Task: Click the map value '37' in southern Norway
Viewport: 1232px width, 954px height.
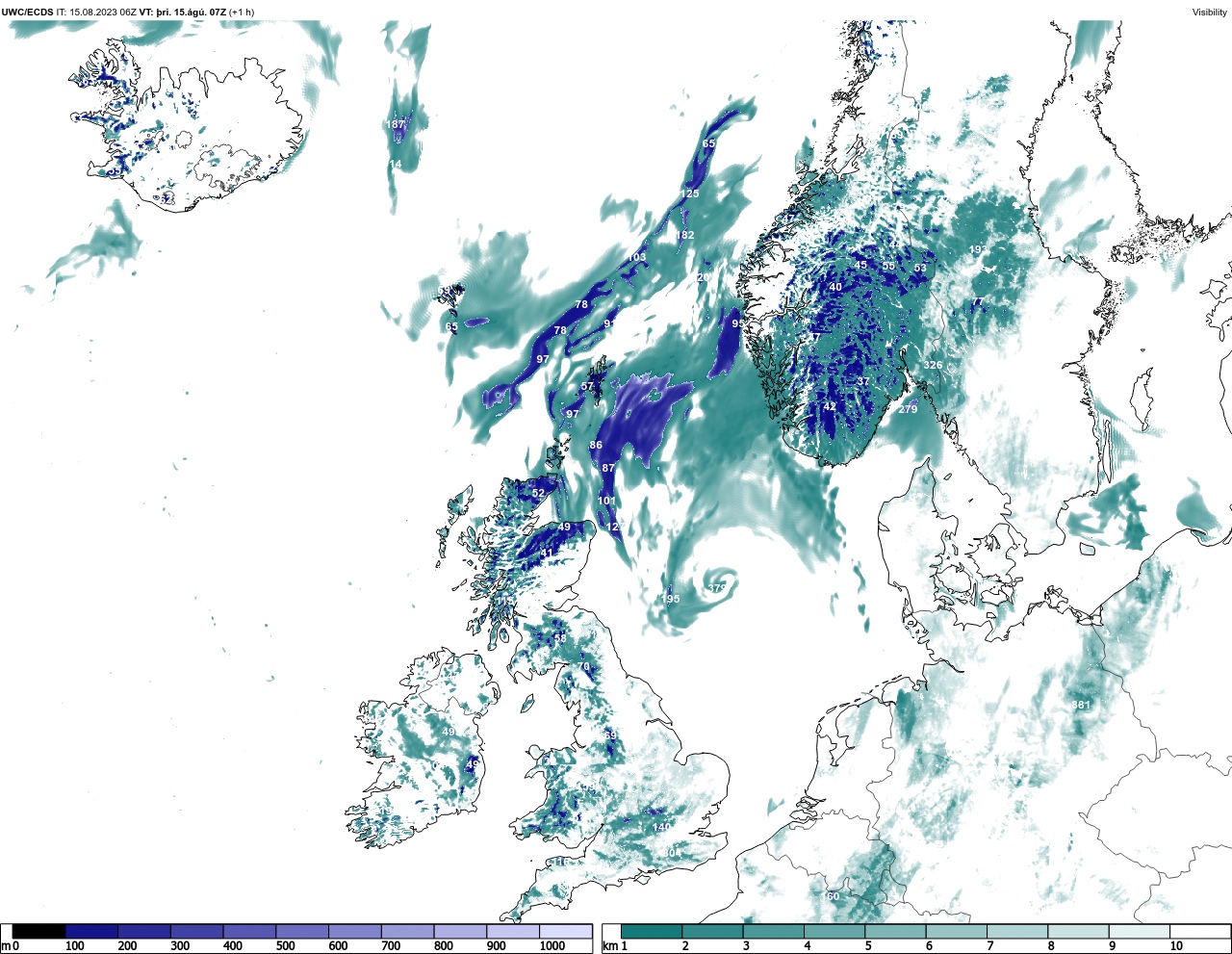Action: pyautogui.click(x=863, y=381)
